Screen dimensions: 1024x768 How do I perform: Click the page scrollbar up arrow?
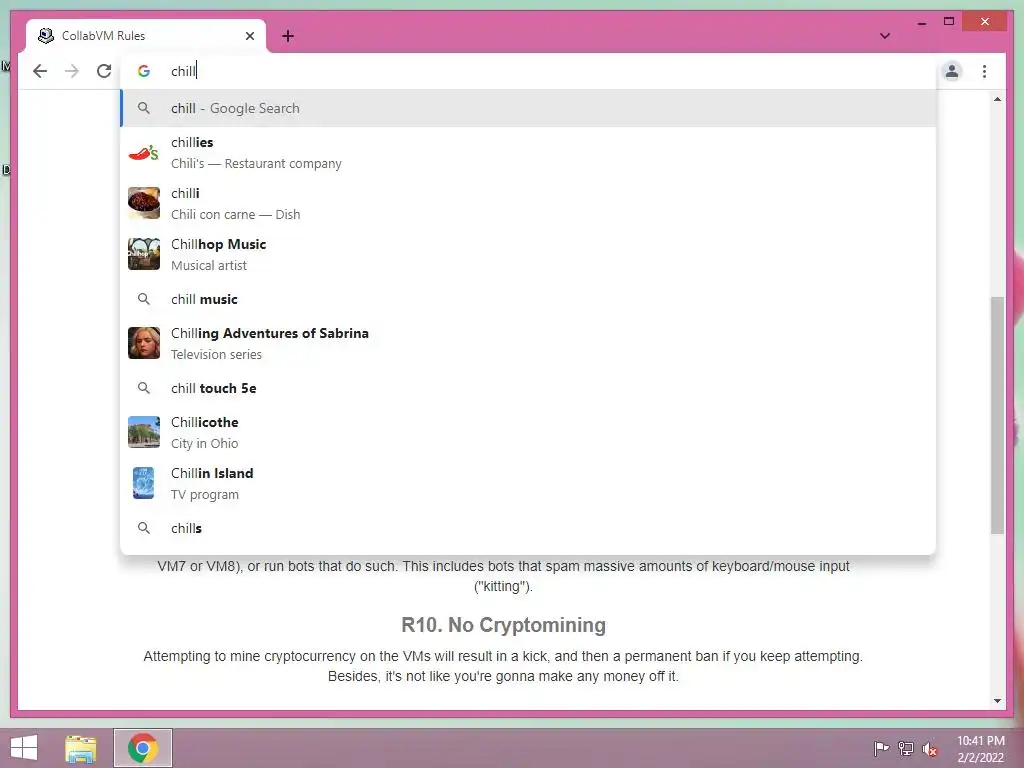tap(997, 99)
